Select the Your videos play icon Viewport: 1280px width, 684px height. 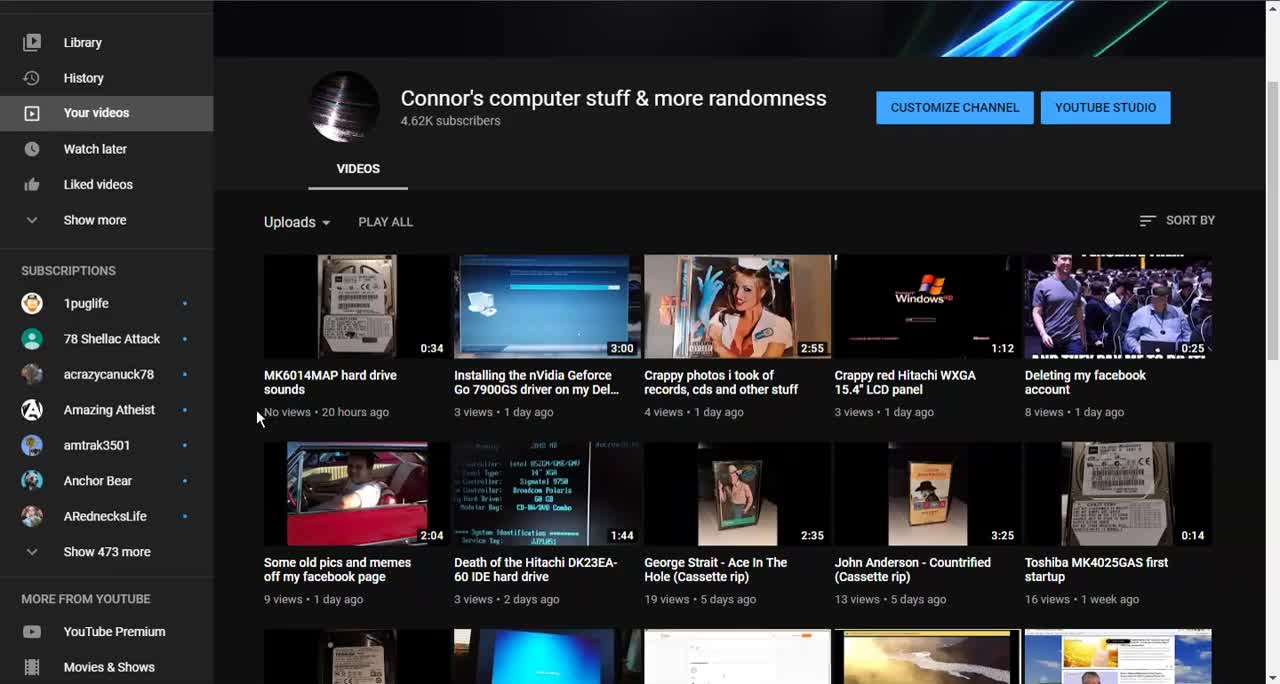point(32,113)
